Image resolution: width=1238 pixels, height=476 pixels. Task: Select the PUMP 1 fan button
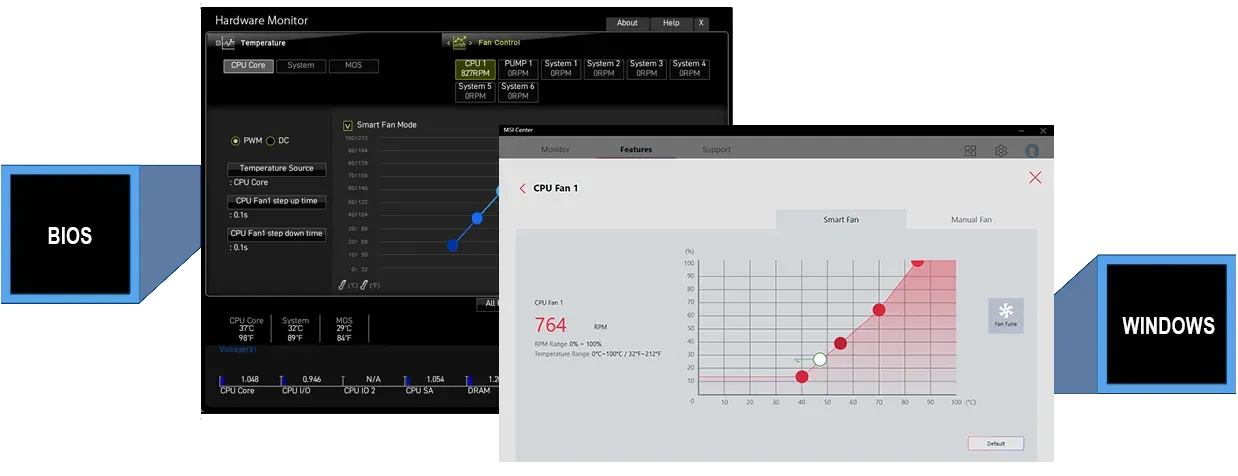518,68
